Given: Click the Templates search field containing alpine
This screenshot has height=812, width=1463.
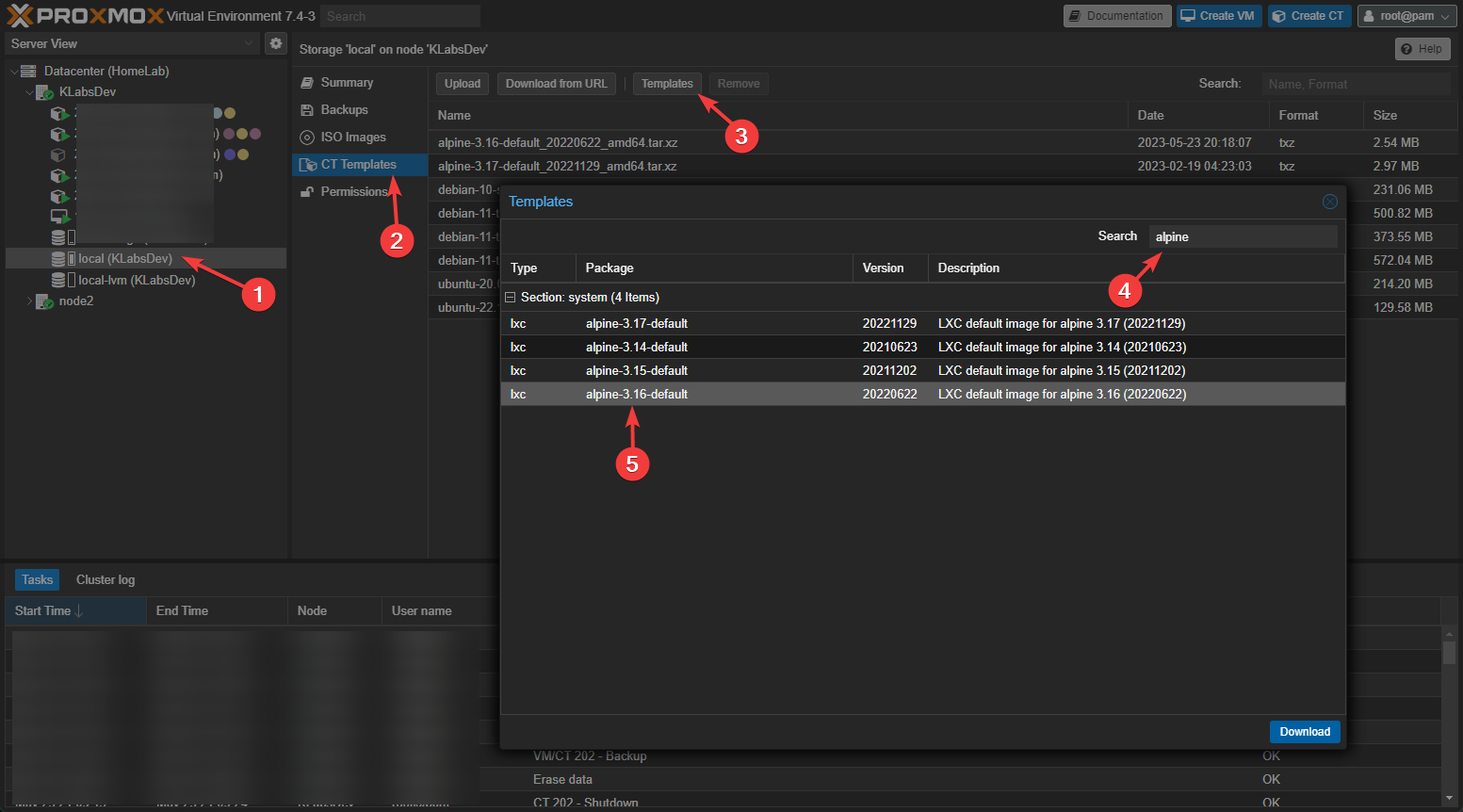Looking at the screenshot, I should tap(1244, 236).
